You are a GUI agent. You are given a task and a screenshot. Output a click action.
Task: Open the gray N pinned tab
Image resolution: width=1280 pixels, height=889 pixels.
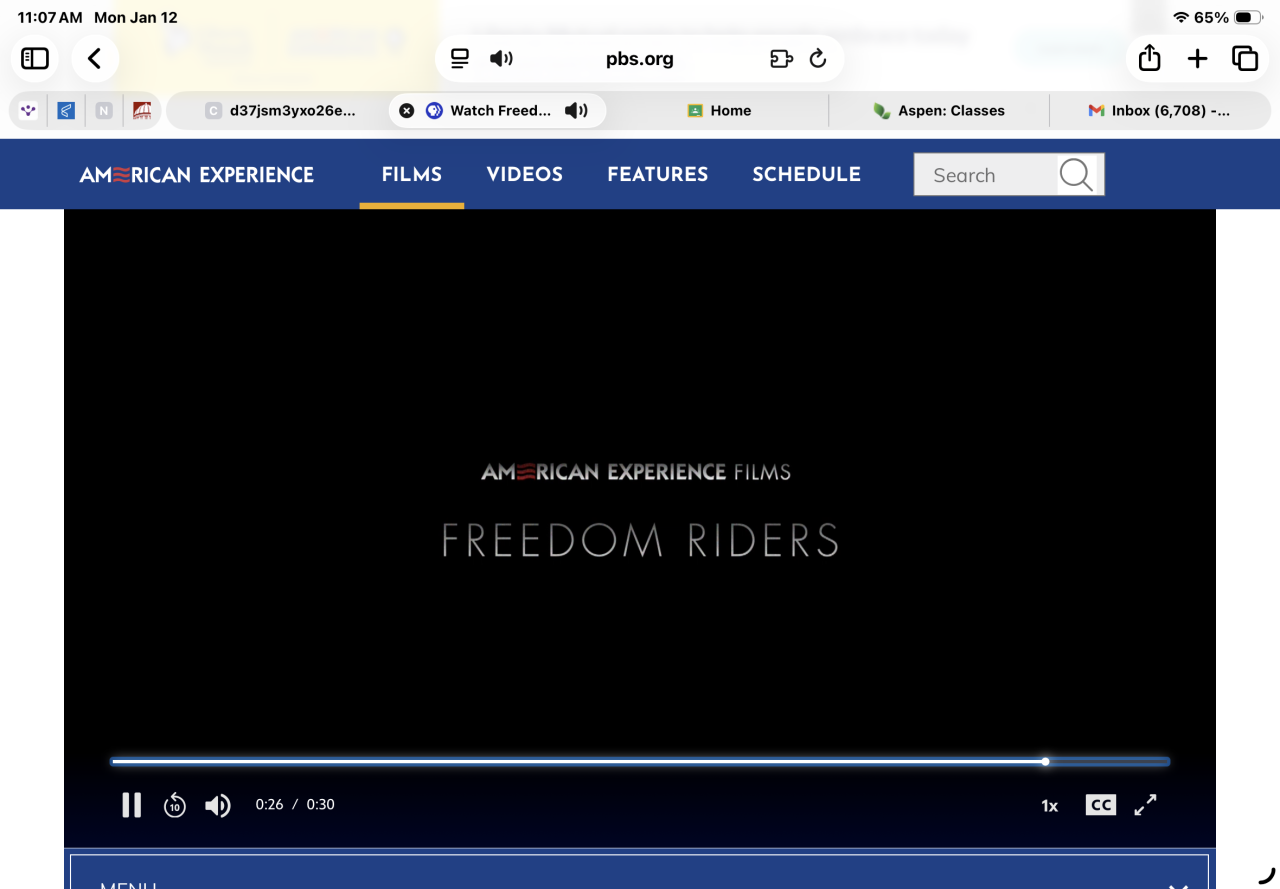tap(104, 111)
